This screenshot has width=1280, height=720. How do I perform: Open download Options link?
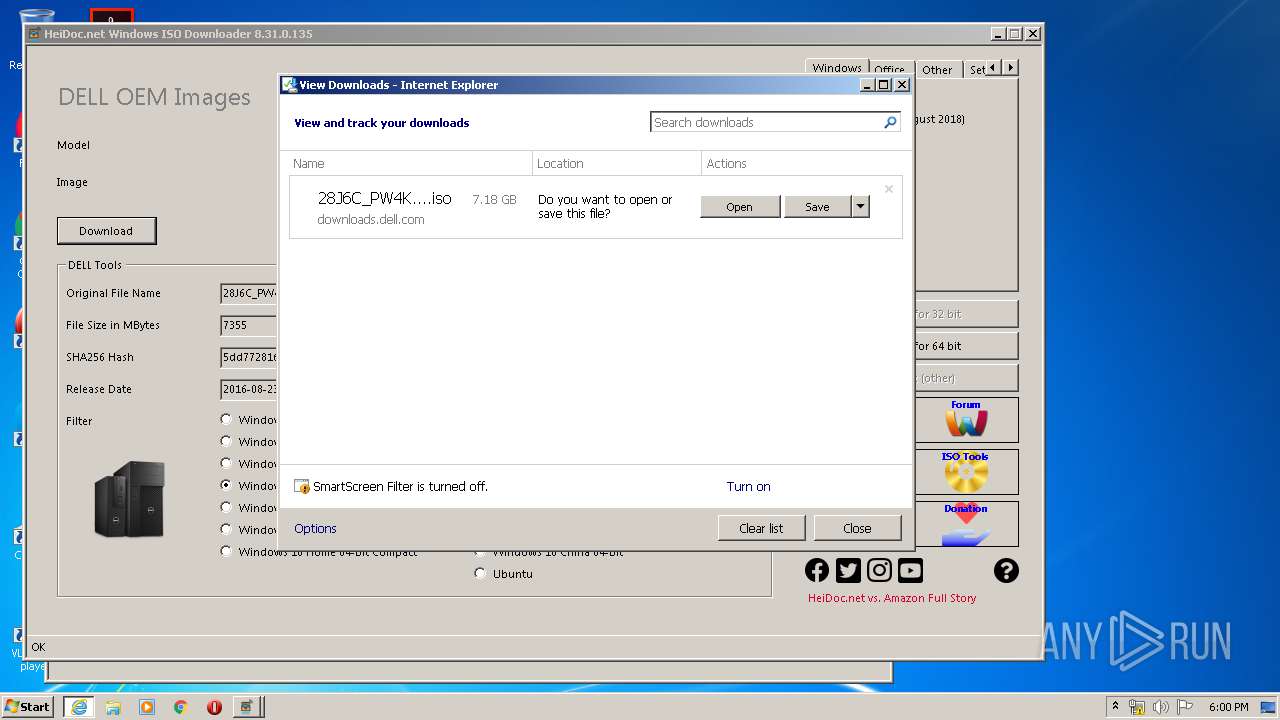point(315,528)
